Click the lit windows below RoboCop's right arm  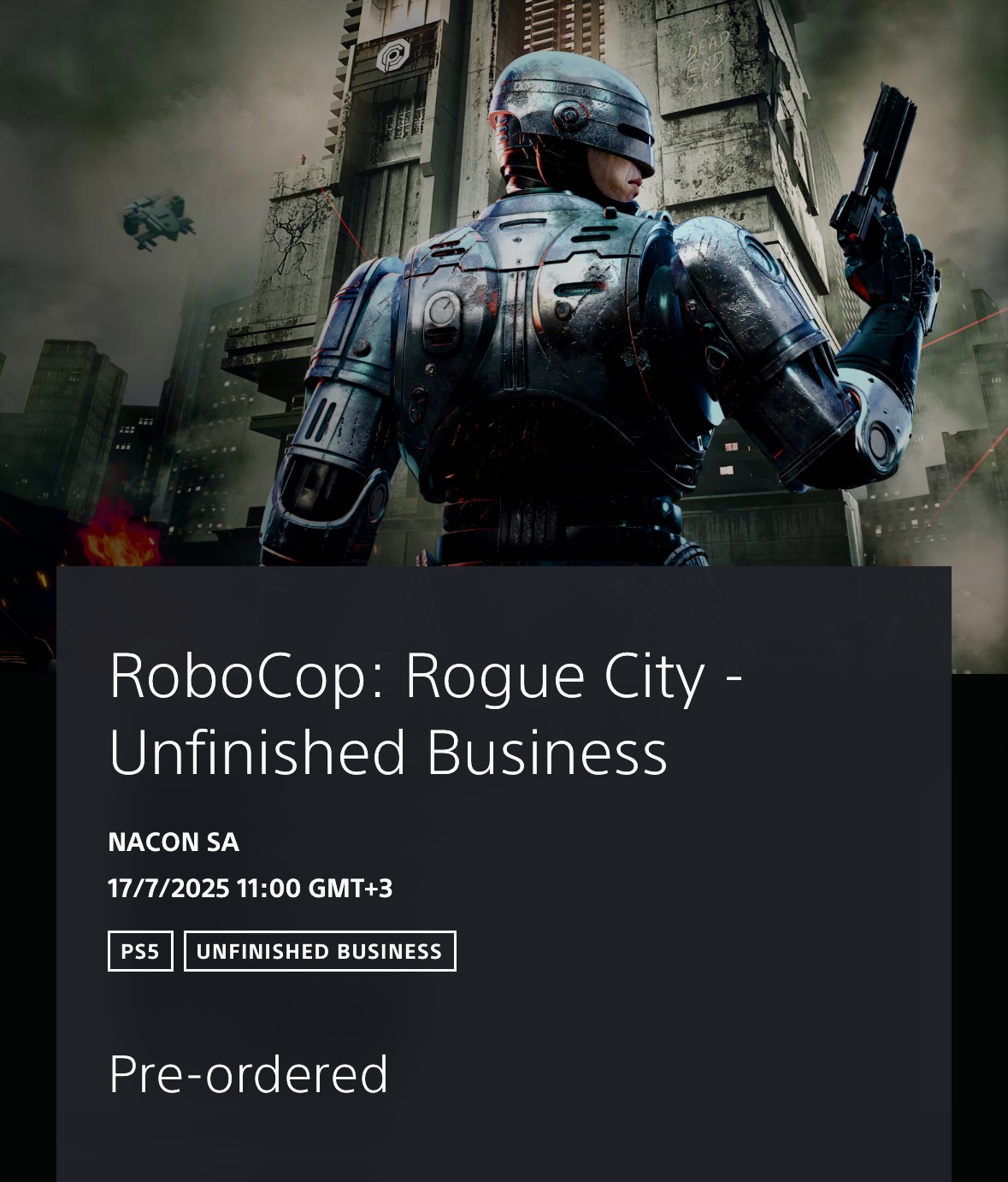pyautogui.click(x=728, y=458)
